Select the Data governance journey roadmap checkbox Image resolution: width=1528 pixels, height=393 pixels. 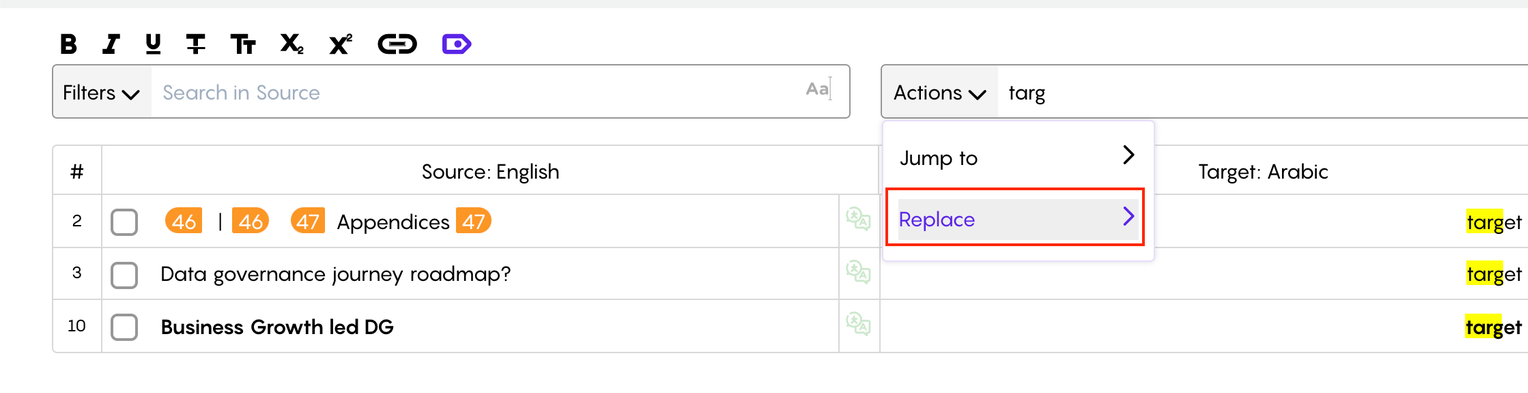124,274
